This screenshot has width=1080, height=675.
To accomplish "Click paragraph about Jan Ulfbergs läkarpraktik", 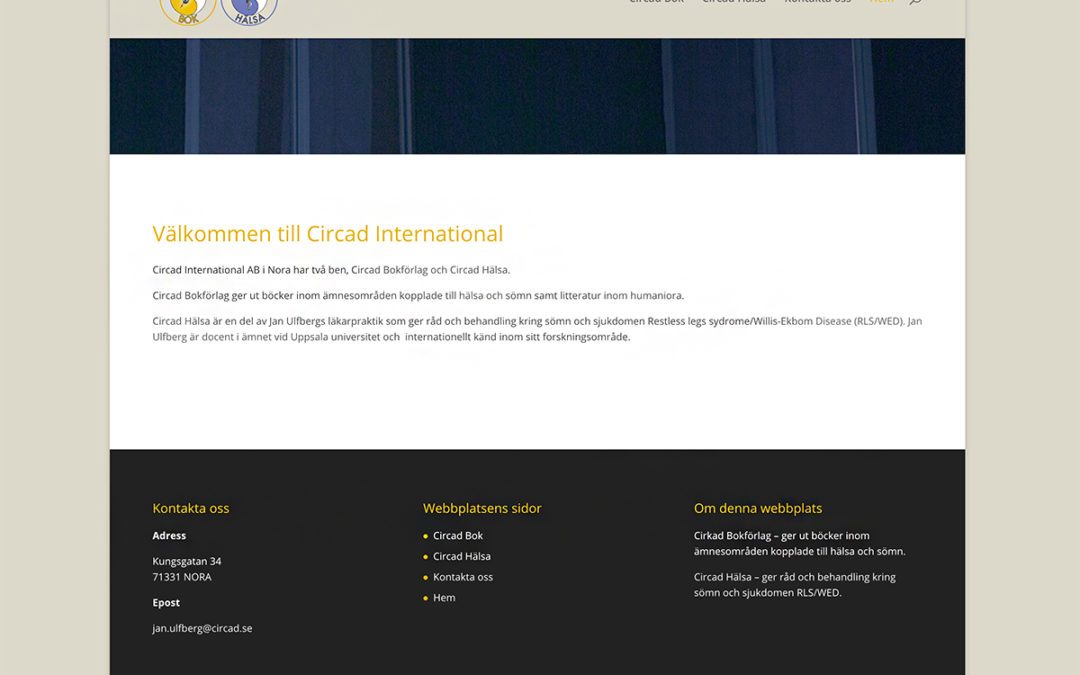I will pos(537,329).
